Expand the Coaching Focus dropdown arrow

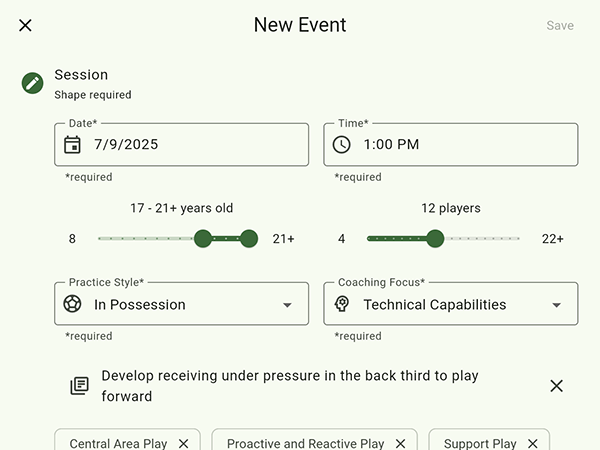(x=557, y=305)
